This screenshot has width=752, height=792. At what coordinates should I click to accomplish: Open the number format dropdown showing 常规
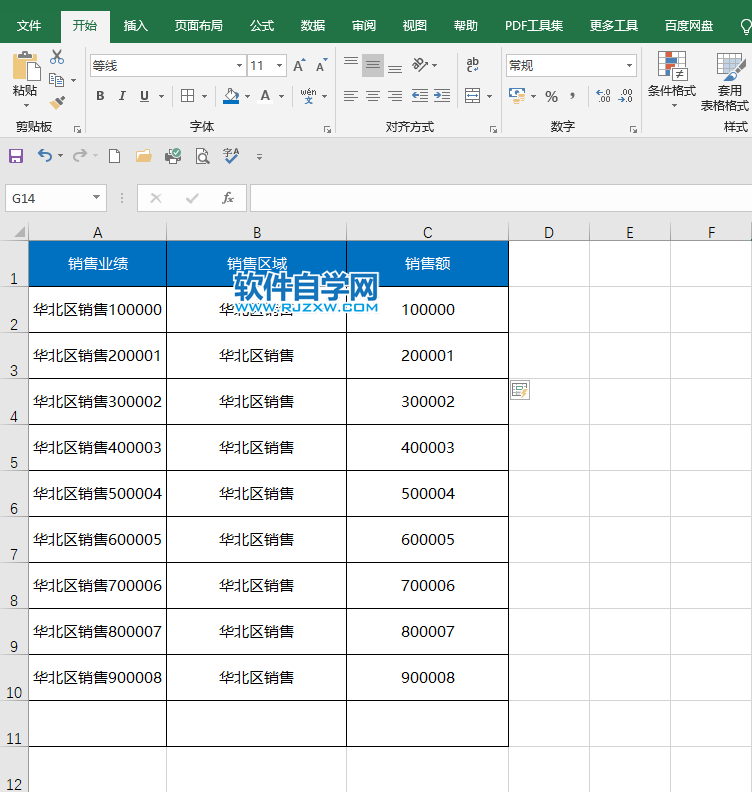click(x=629, y=66)
